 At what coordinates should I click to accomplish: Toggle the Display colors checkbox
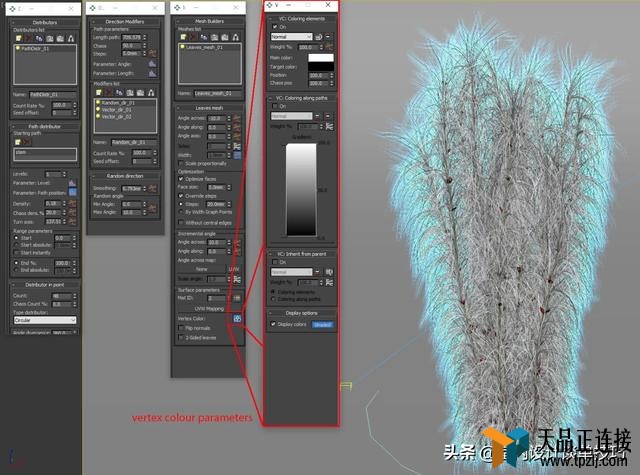[273, 324]
